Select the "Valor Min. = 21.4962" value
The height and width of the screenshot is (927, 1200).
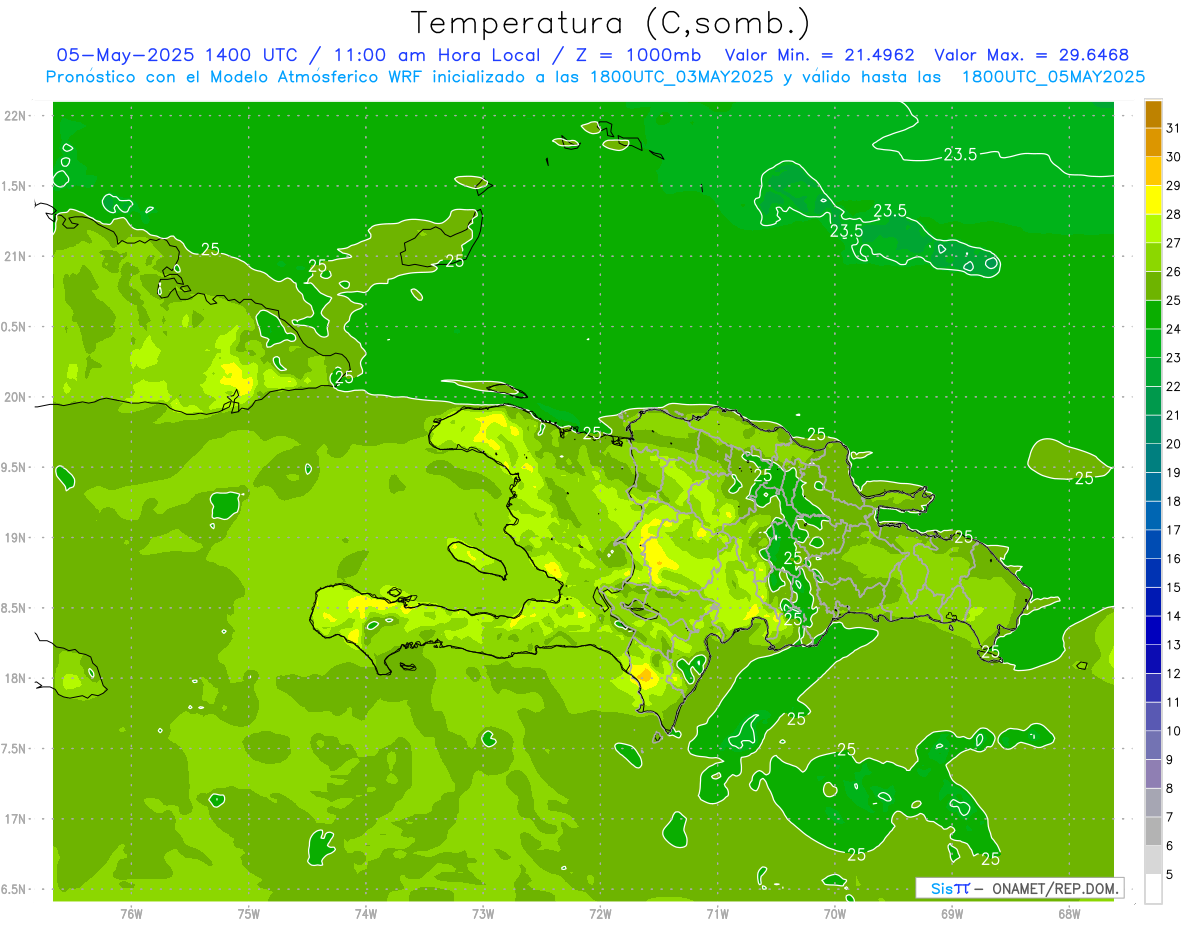coord(819,55)
